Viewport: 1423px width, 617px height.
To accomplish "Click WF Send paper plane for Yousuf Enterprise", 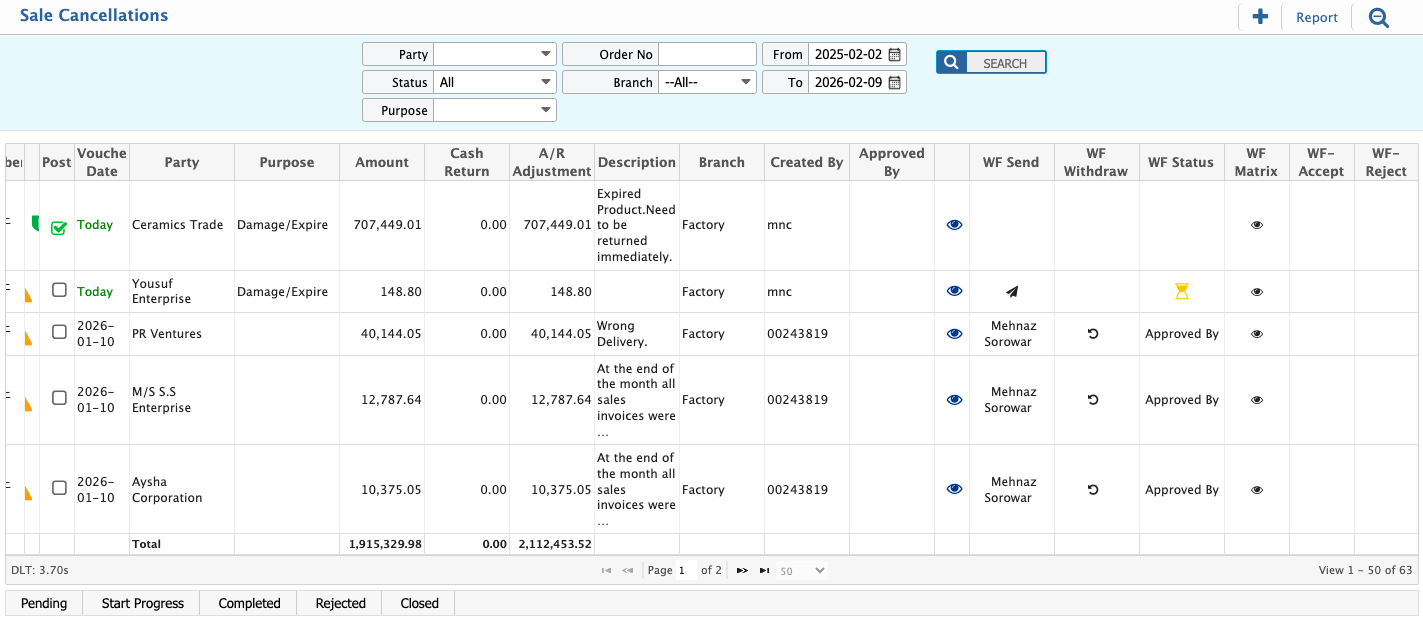I will [1011, 291].
